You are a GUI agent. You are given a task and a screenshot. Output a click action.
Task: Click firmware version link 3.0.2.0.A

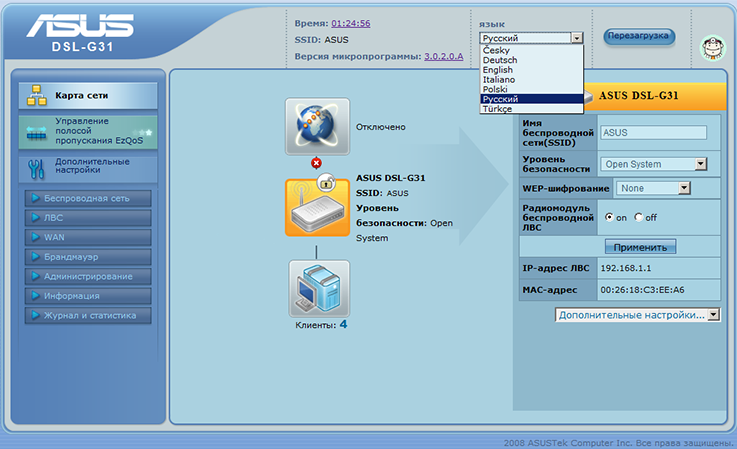[x=444, y=56]
